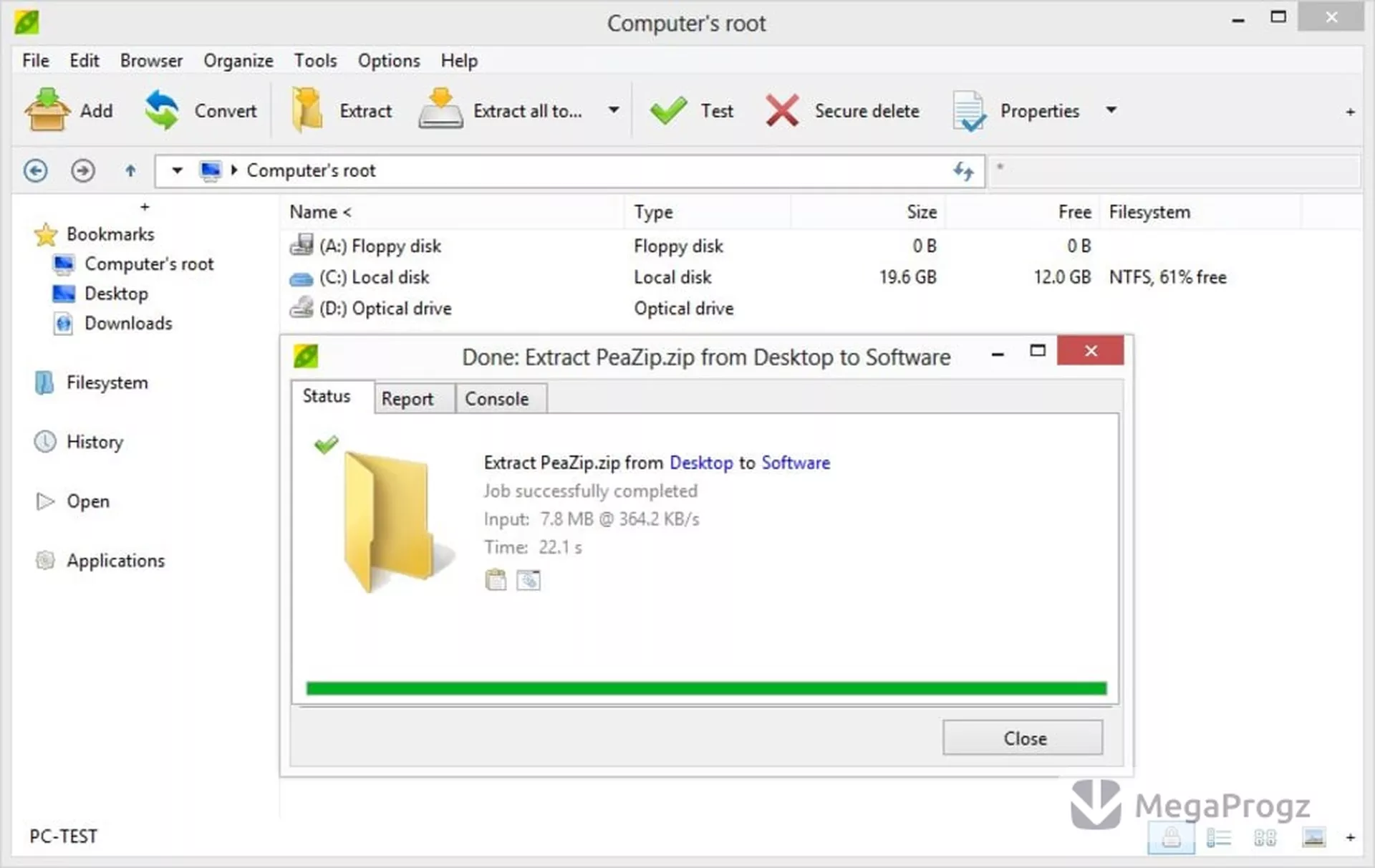The height and width of the screenshot is (868, 1375).
Task: Click the red Secure delete icon
Action: [782, 111]
